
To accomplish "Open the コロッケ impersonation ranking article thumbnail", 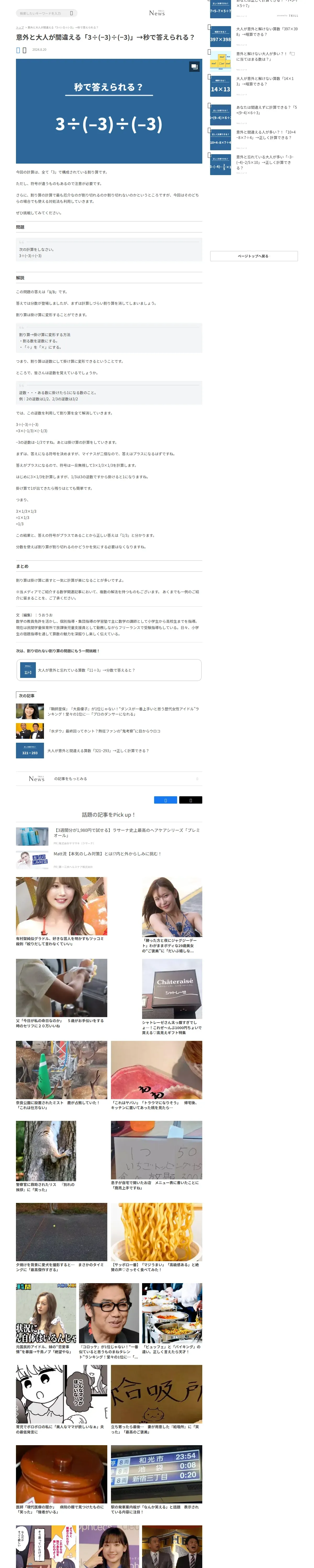I will pos(109,1313).
